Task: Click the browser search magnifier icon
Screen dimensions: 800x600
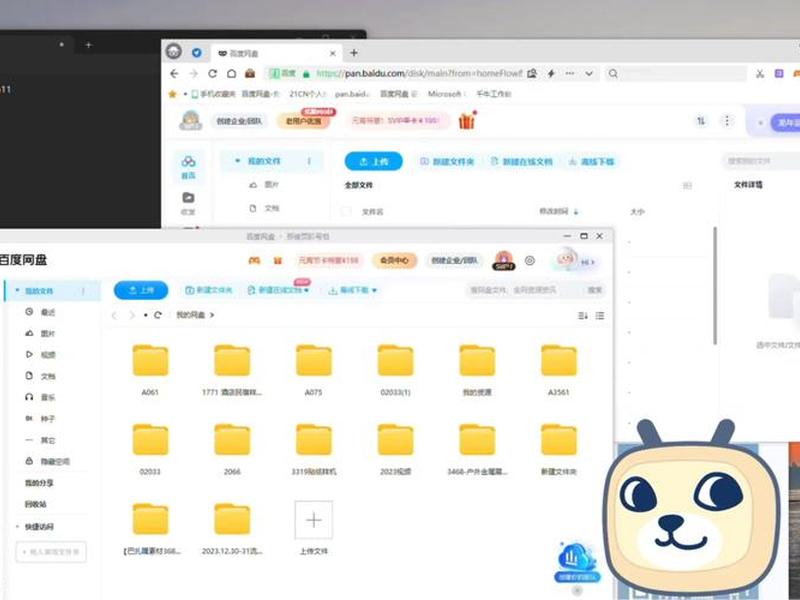Action: [x=613, y=73]
